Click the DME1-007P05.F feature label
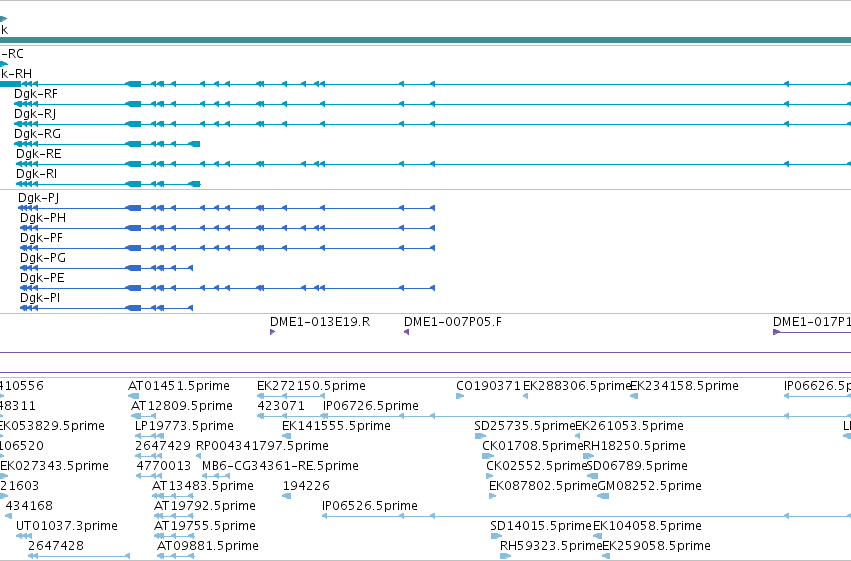Screen dimensions: 851x561 [453, 322]
